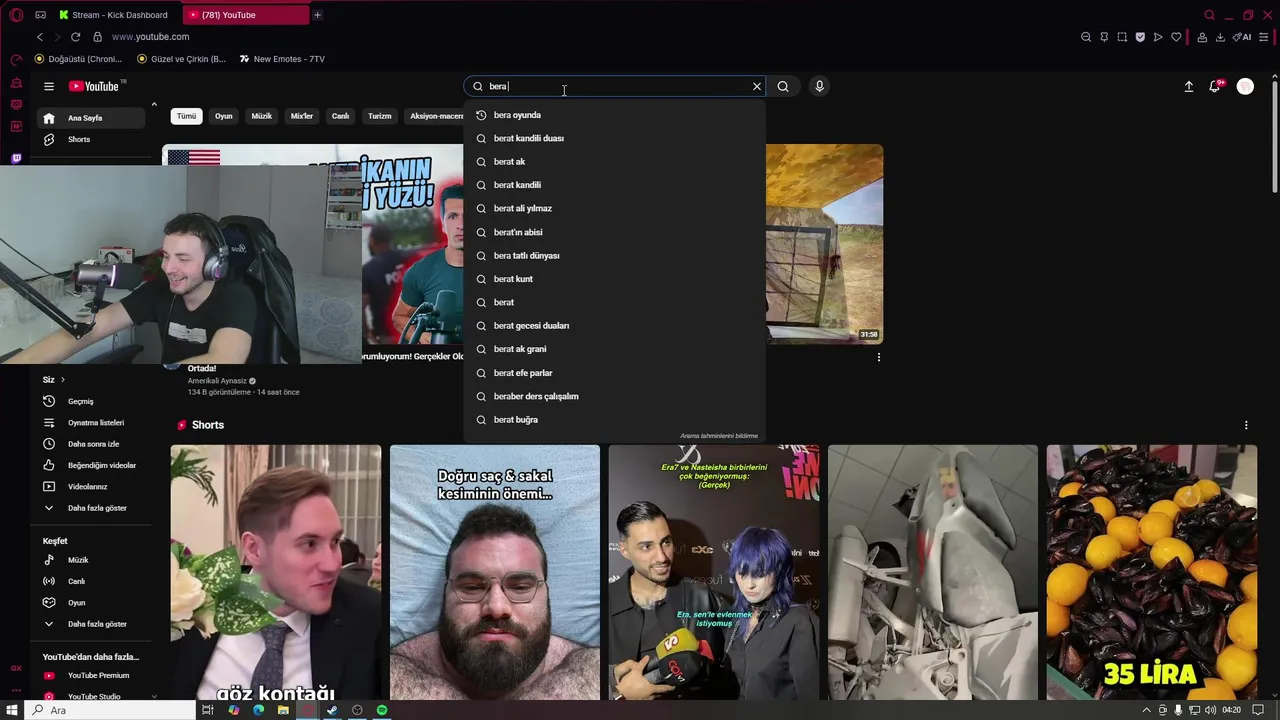Open Opera AI assistant icon
Viewport: 1280px width, 720px height.
coord(1242,37)
